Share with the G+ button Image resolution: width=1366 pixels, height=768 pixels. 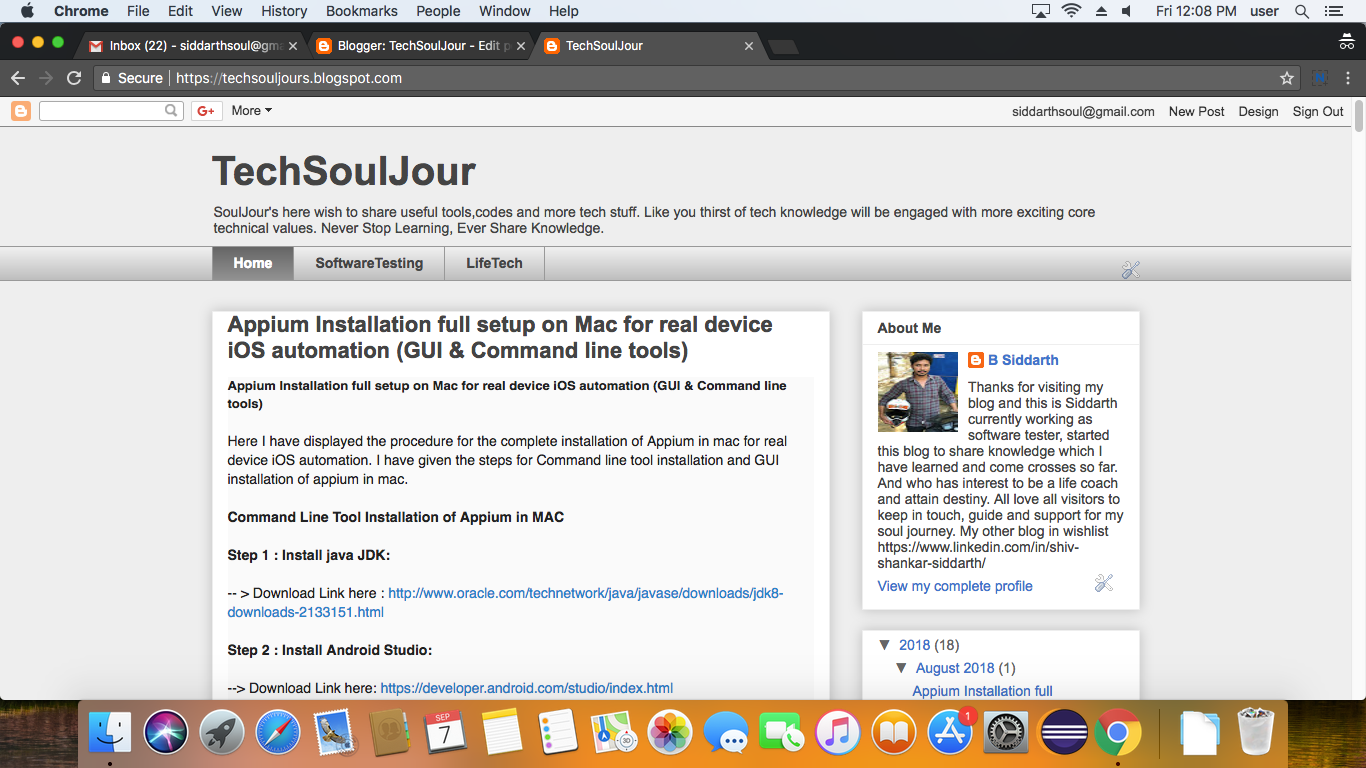pos(207,111)
